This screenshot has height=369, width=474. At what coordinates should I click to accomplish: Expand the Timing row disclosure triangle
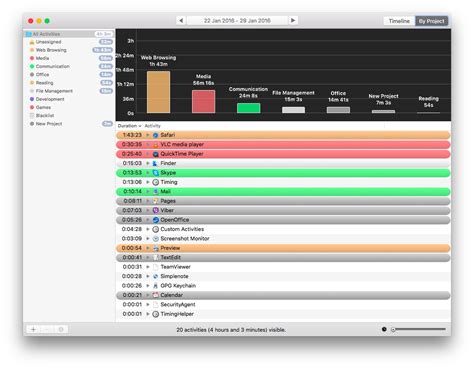(x=148, y=182)
